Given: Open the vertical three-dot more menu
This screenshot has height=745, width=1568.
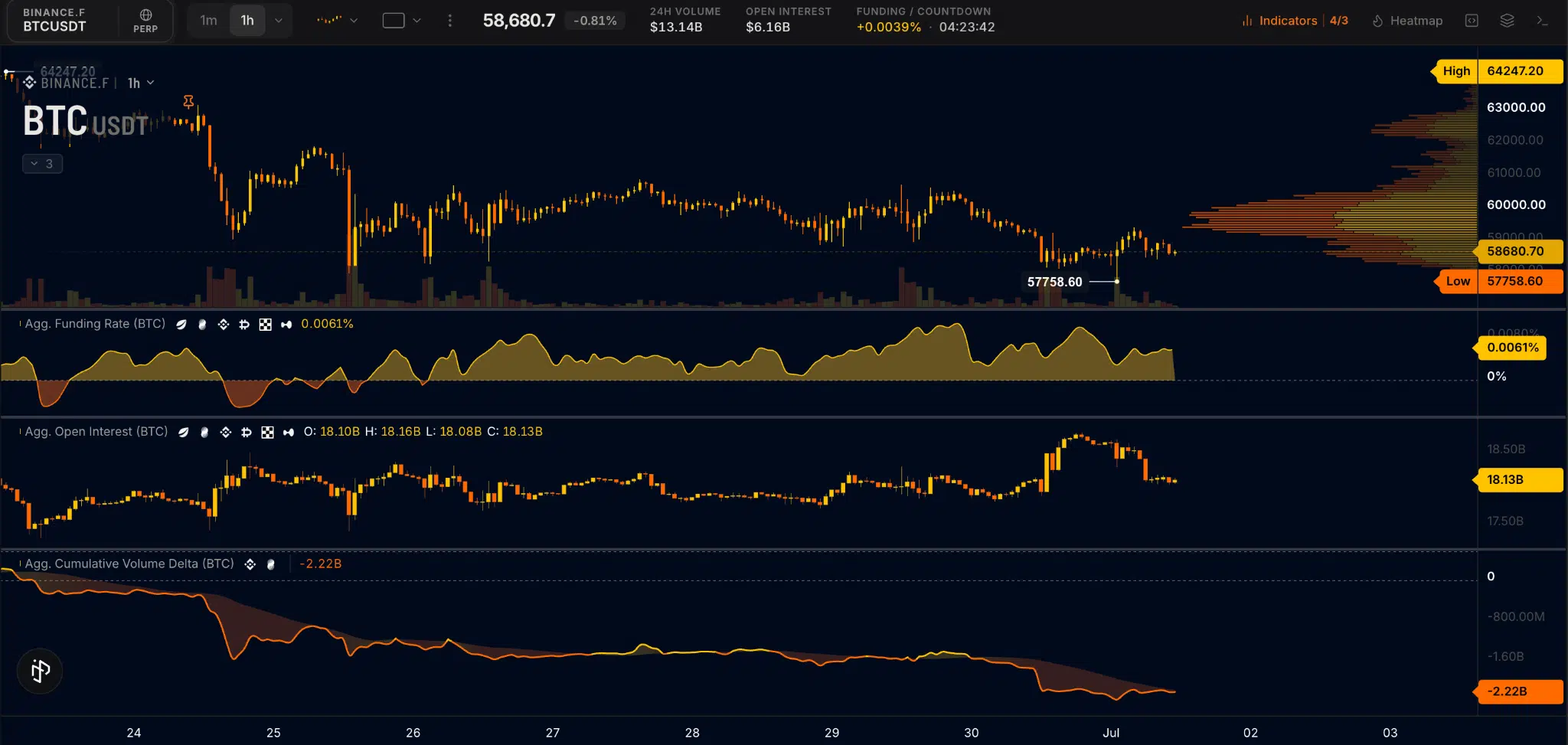Looking at the screenshot, I should pos(449,21).
